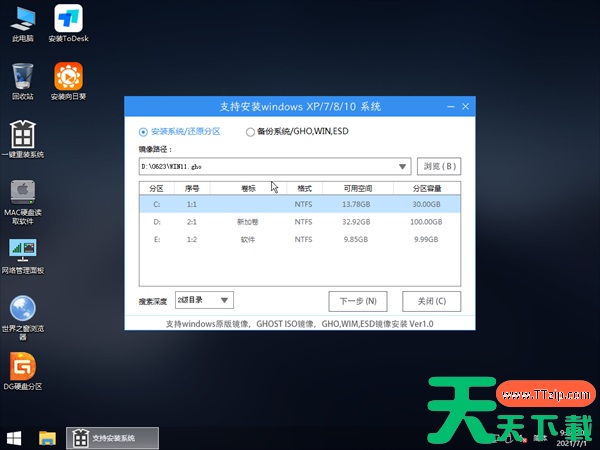
Task: Click the 9.99GB capacity cell
Action: (426, 240)
